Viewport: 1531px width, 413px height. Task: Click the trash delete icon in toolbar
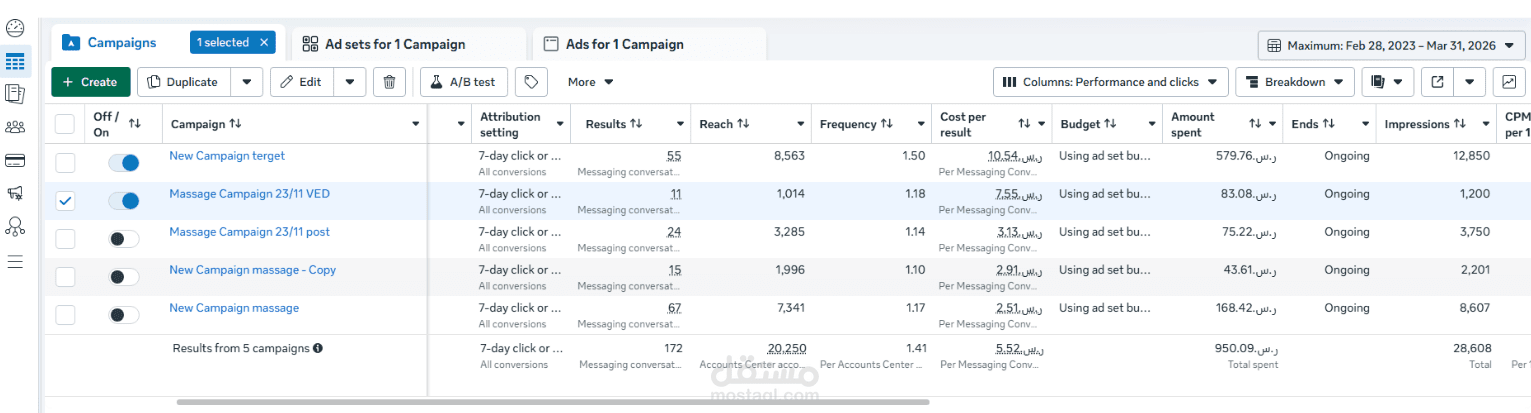(390, 82)
